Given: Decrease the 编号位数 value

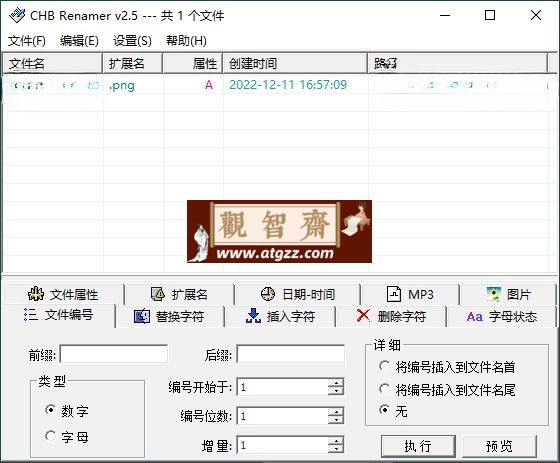Looking at the screenshot, I should pos(336,420).
